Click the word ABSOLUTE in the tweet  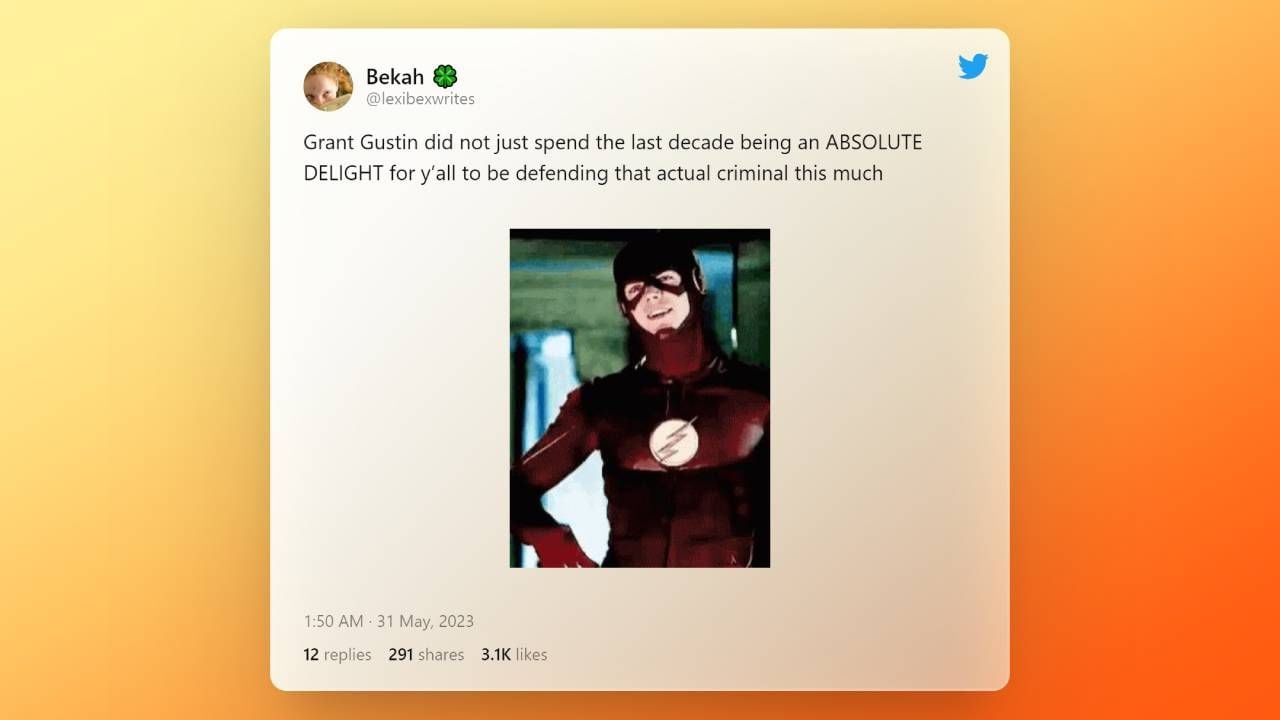873,142
